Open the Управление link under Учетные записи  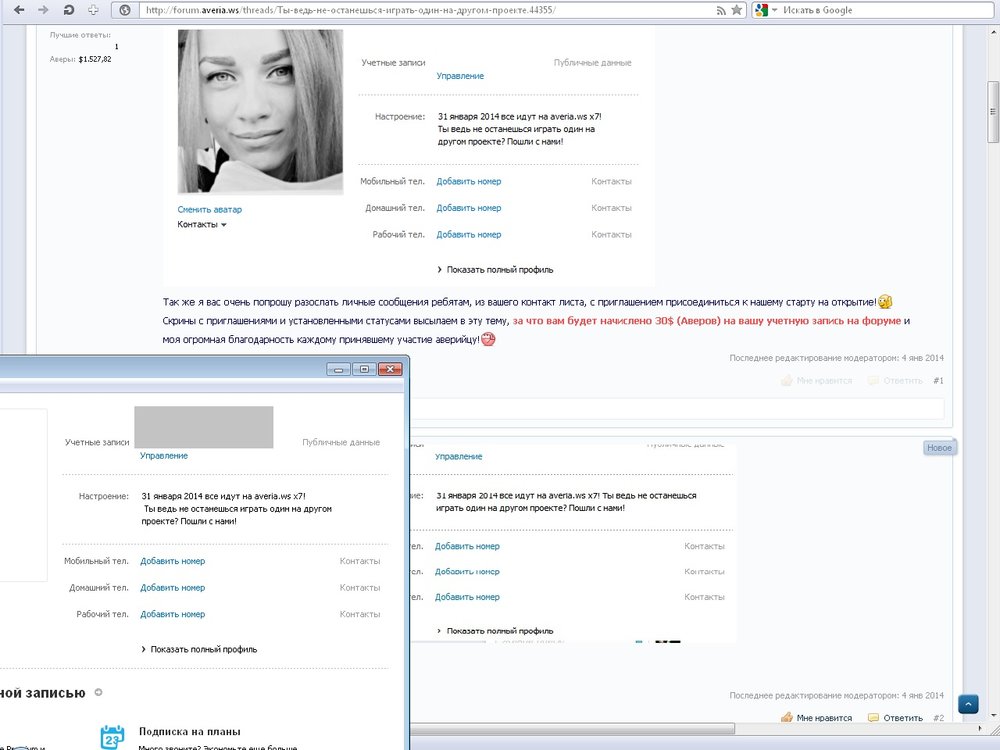point(459,75)
